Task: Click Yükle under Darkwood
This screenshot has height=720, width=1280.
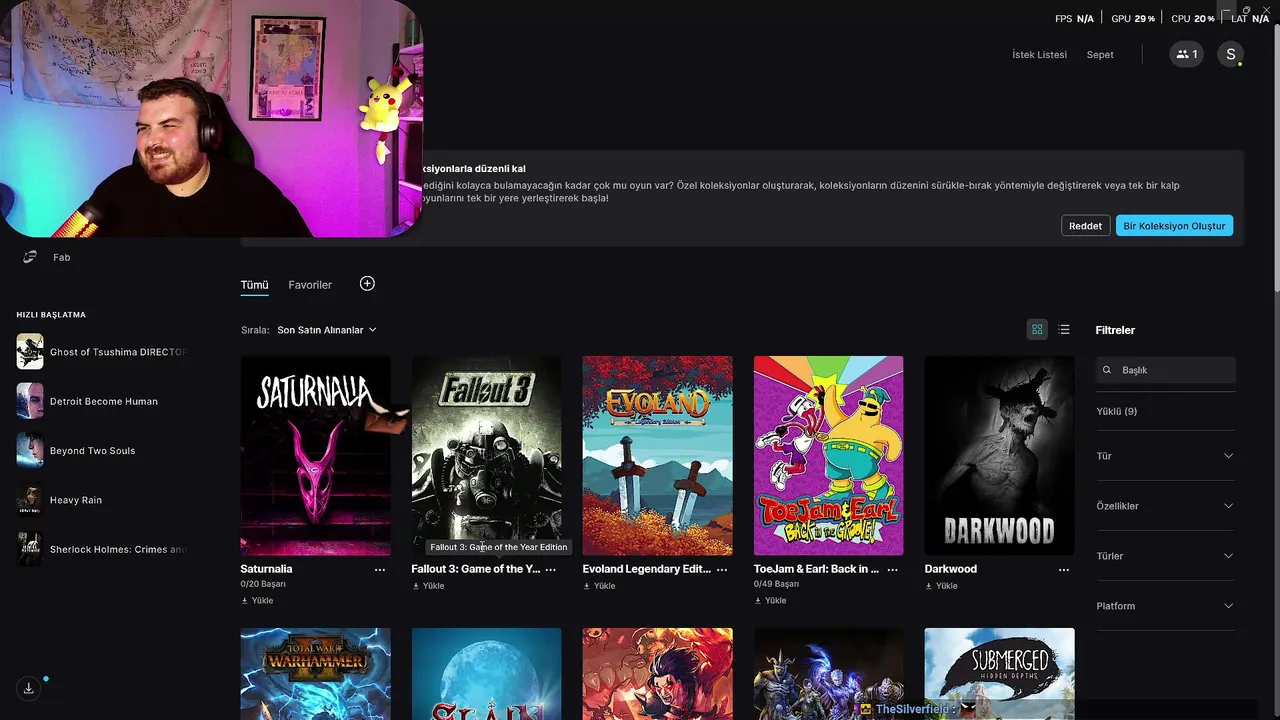Action: click(x=941, y=586)
